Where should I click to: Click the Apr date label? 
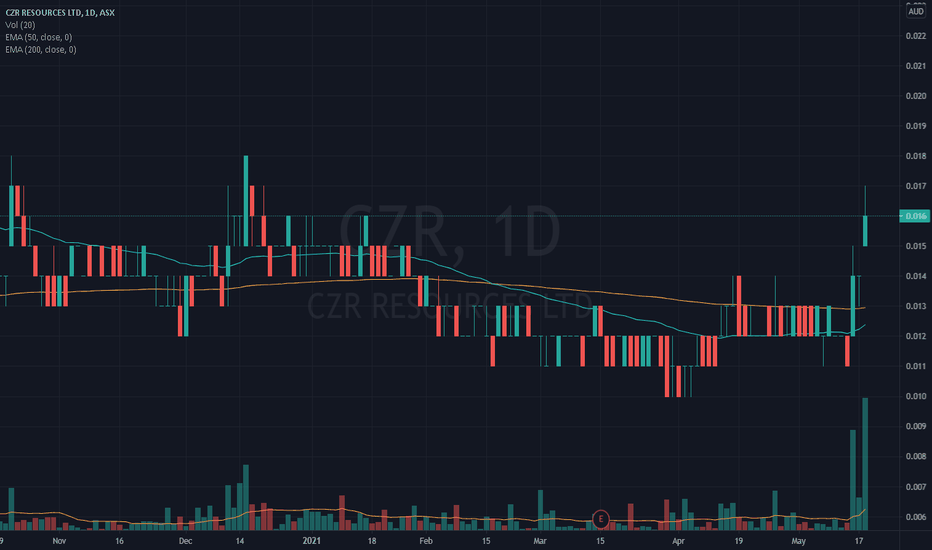coord(678,541)
